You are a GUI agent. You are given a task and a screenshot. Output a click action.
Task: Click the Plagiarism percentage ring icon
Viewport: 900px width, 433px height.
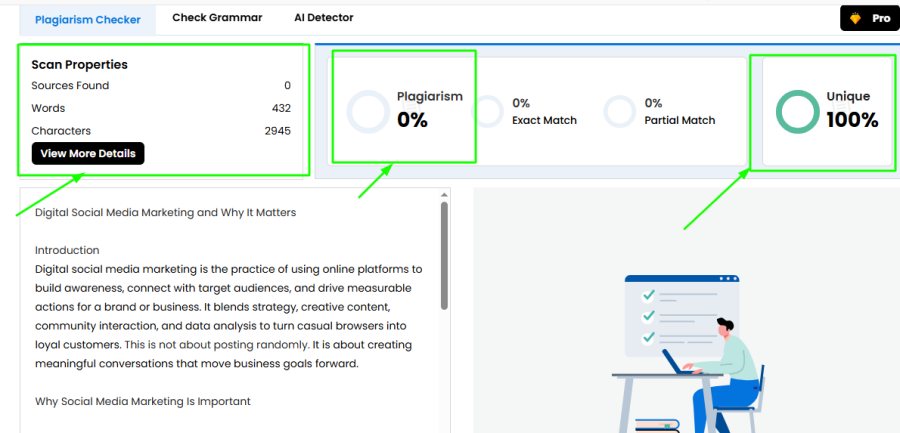point(368,112)
